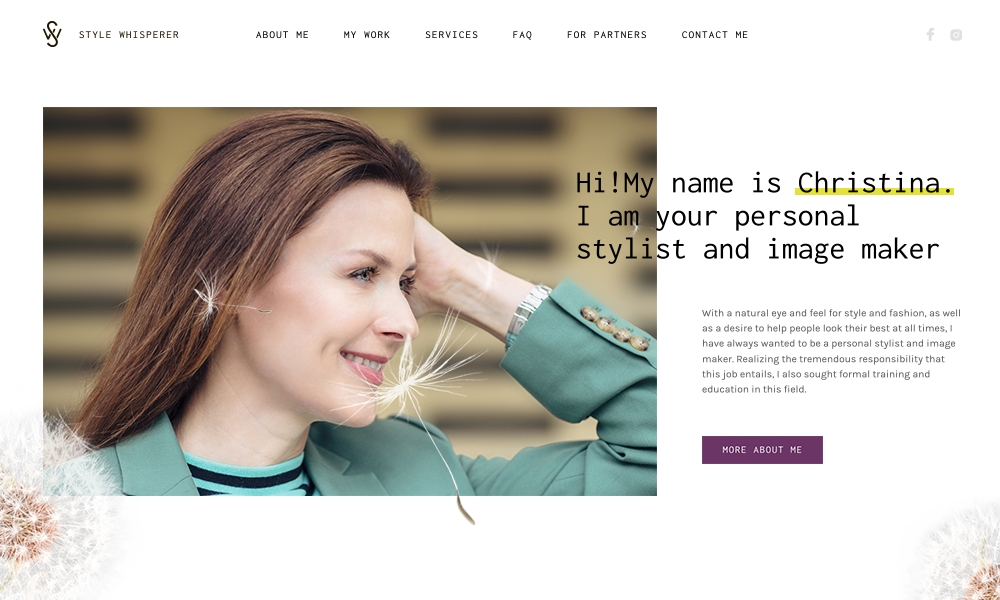The image size is (1000, 600).
Task: Click the yellow-highlighted name Christina
Action: tap(874, 183)
